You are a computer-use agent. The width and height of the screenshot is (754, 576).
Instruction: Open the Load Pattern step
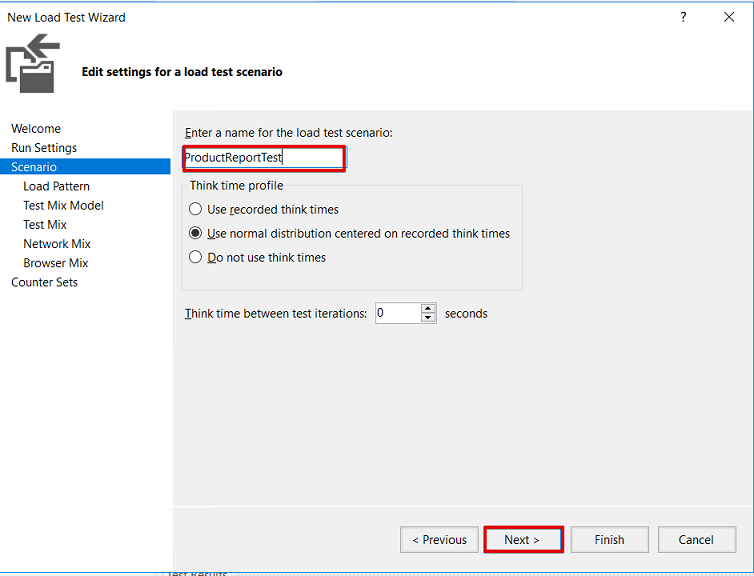pos(56,186)
